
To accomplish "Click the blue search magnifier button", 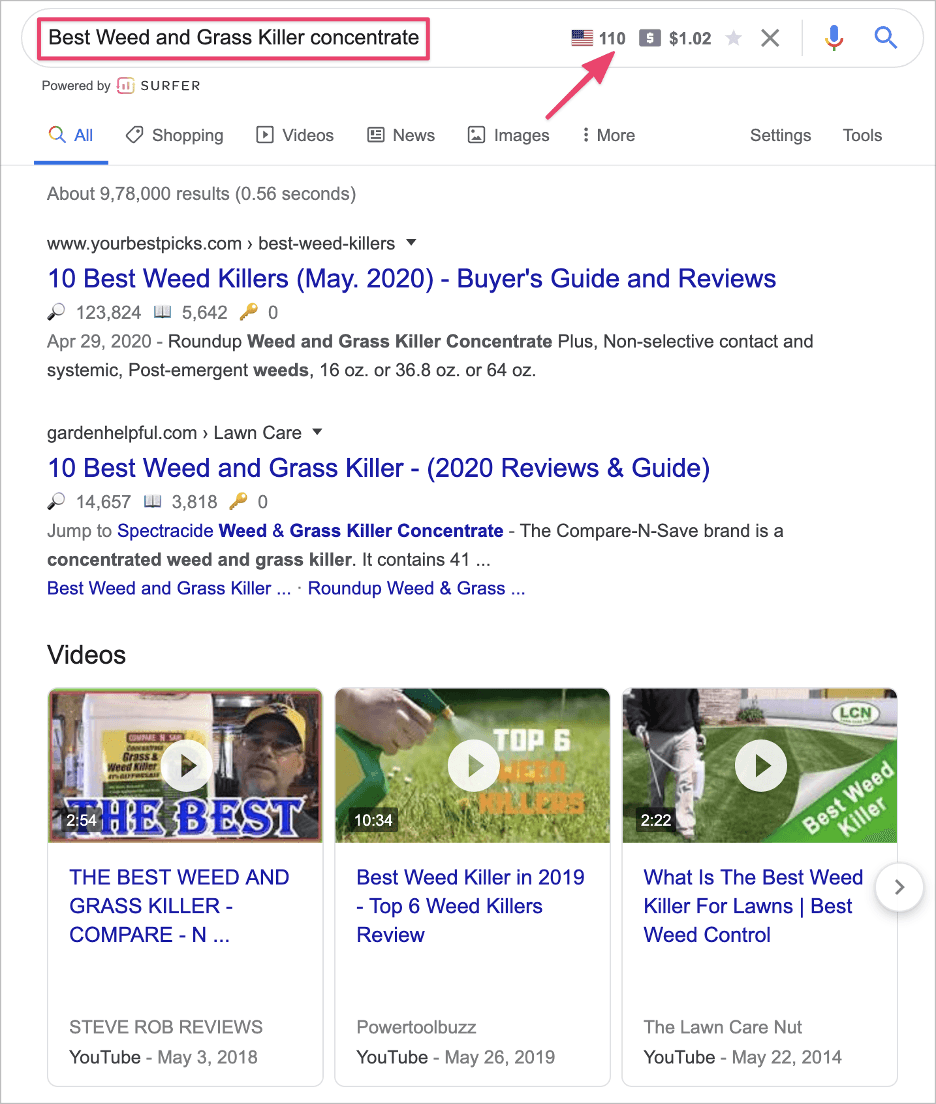I will click(x=885, y=37).
